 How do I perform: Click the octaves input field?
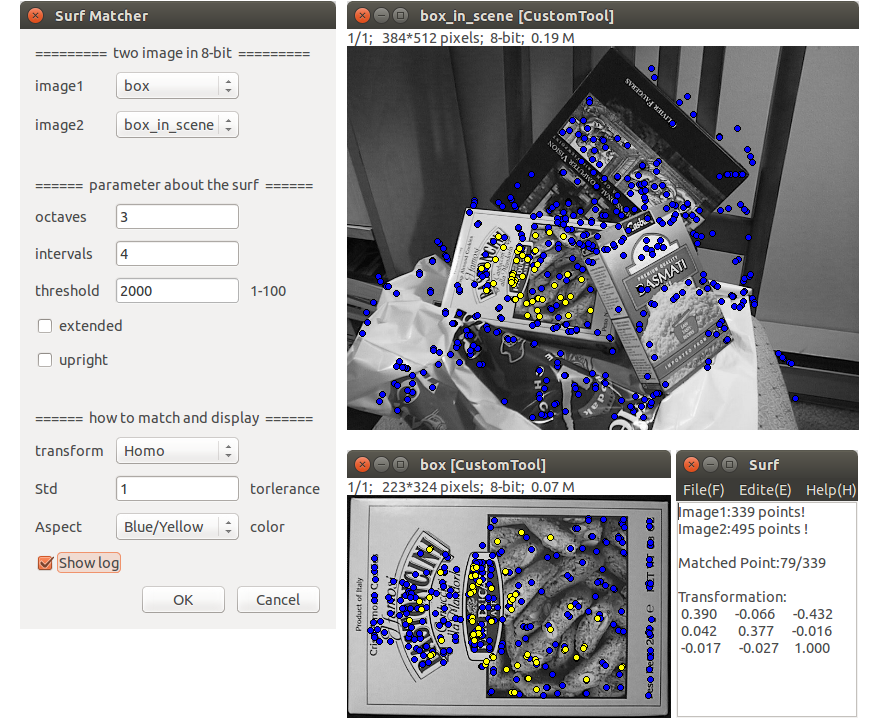click(x=177, y=217)
